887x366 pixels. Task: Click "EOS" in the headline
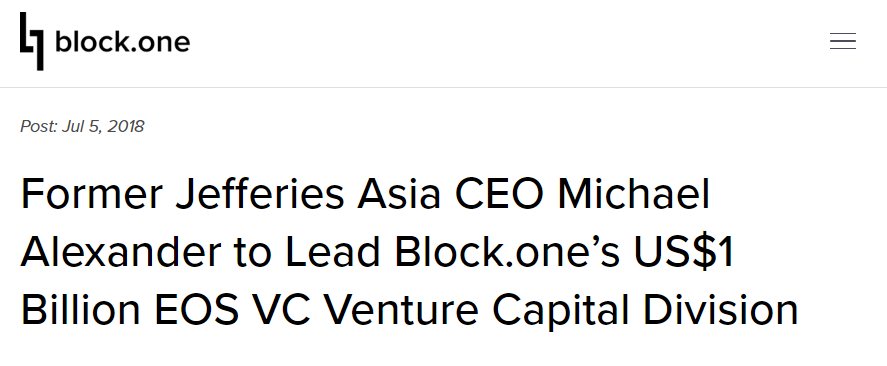(196, 310)
